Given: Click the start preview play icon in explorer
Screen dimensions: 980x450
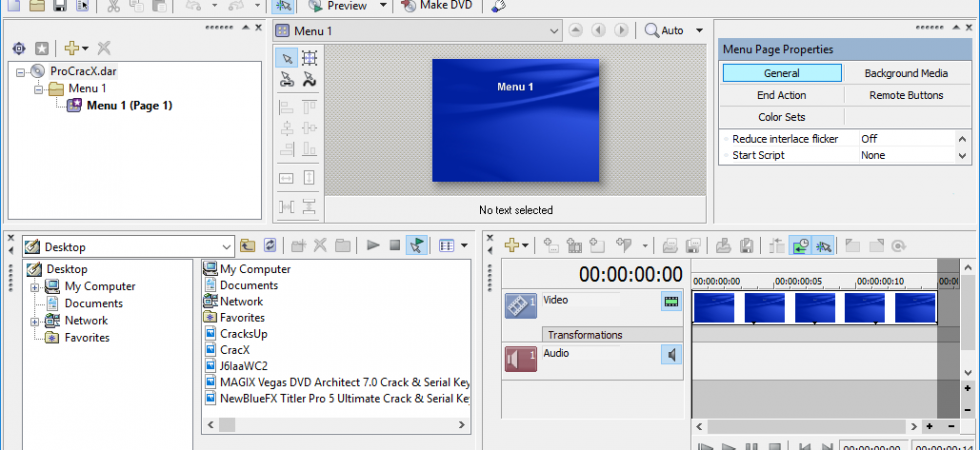Looking at the screenshot, I should [x=373, y=246].
